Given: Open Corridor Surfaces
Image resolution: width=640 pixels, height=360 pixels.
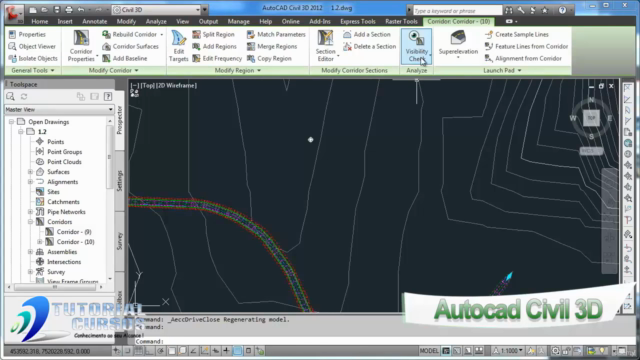Looking at the screenshot, I should pos(131,47).
